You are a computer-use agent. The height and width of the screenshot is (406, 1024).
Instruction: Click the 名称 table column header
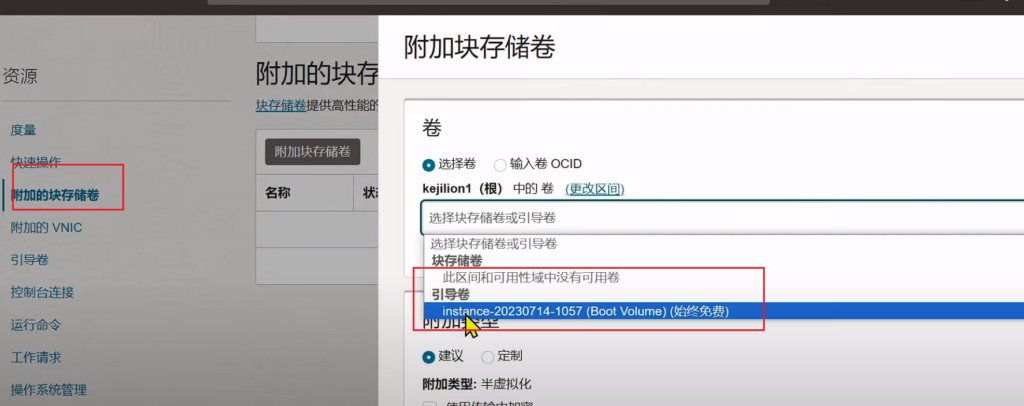[278, 193]
